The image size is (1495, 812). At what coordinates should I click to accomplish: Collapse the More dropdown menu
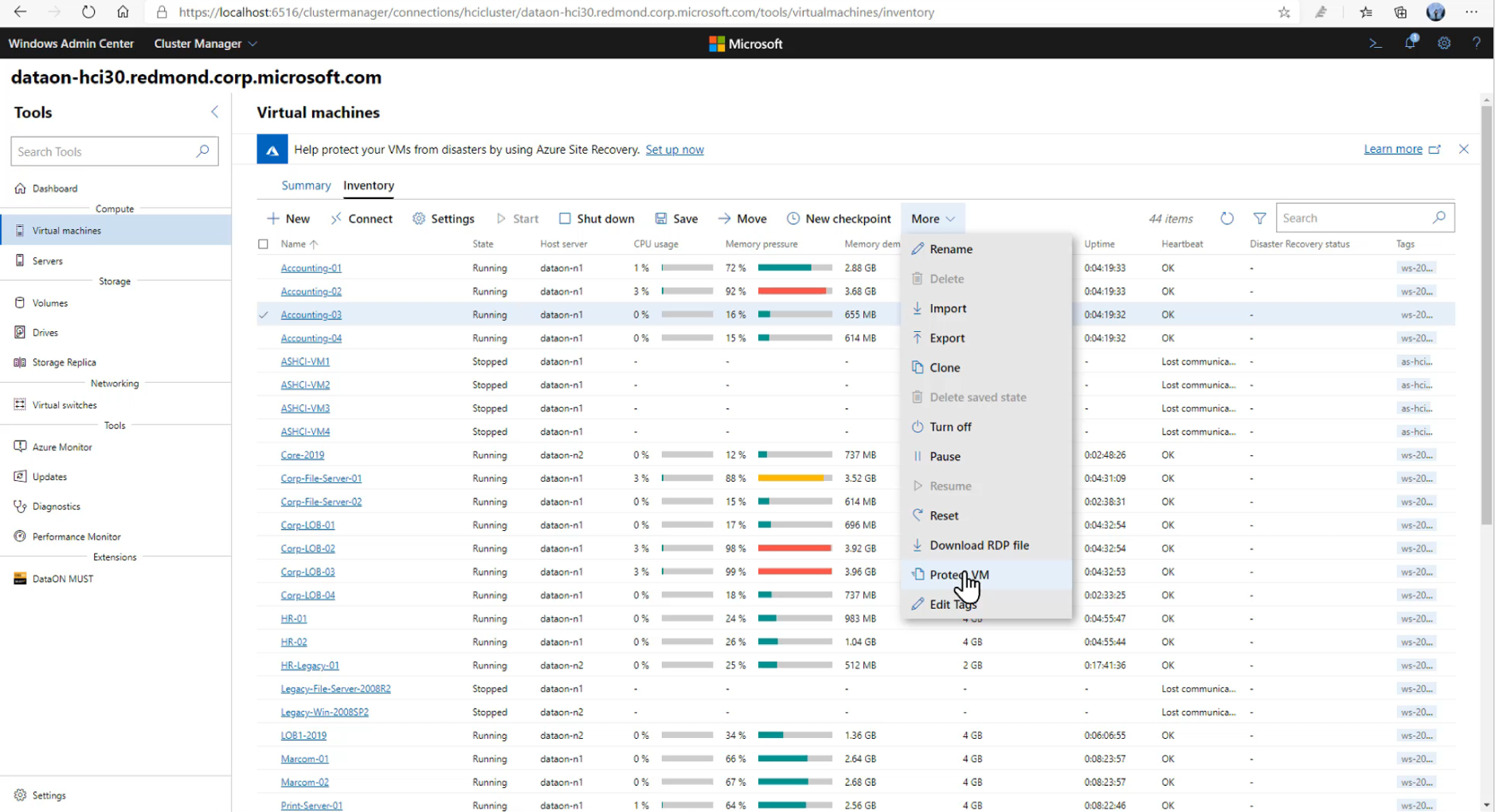[x=932, y=219]
